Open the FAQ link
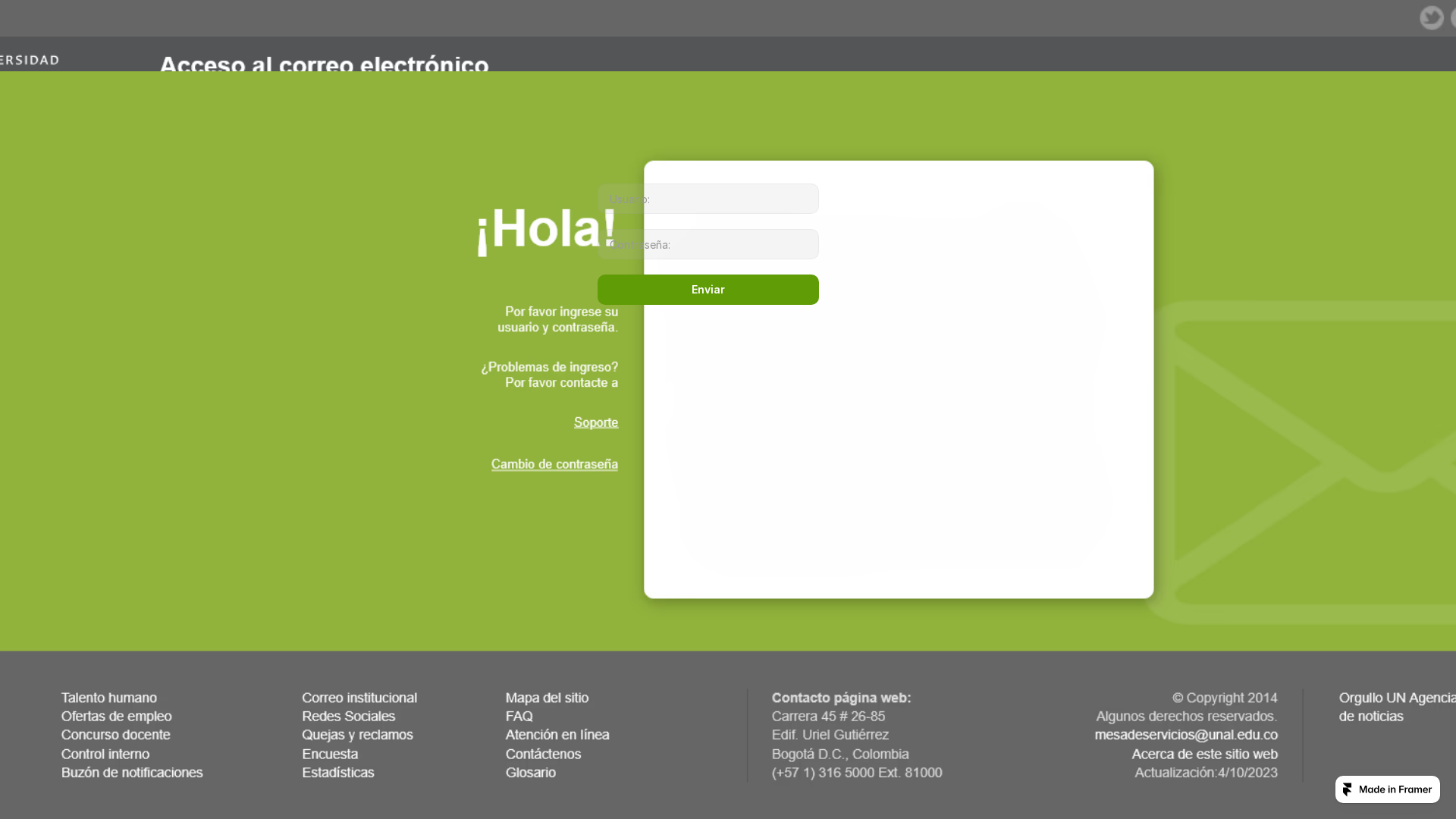Image resolution: width=1456 pixels, height=819 pixels. tap(519, 716)
